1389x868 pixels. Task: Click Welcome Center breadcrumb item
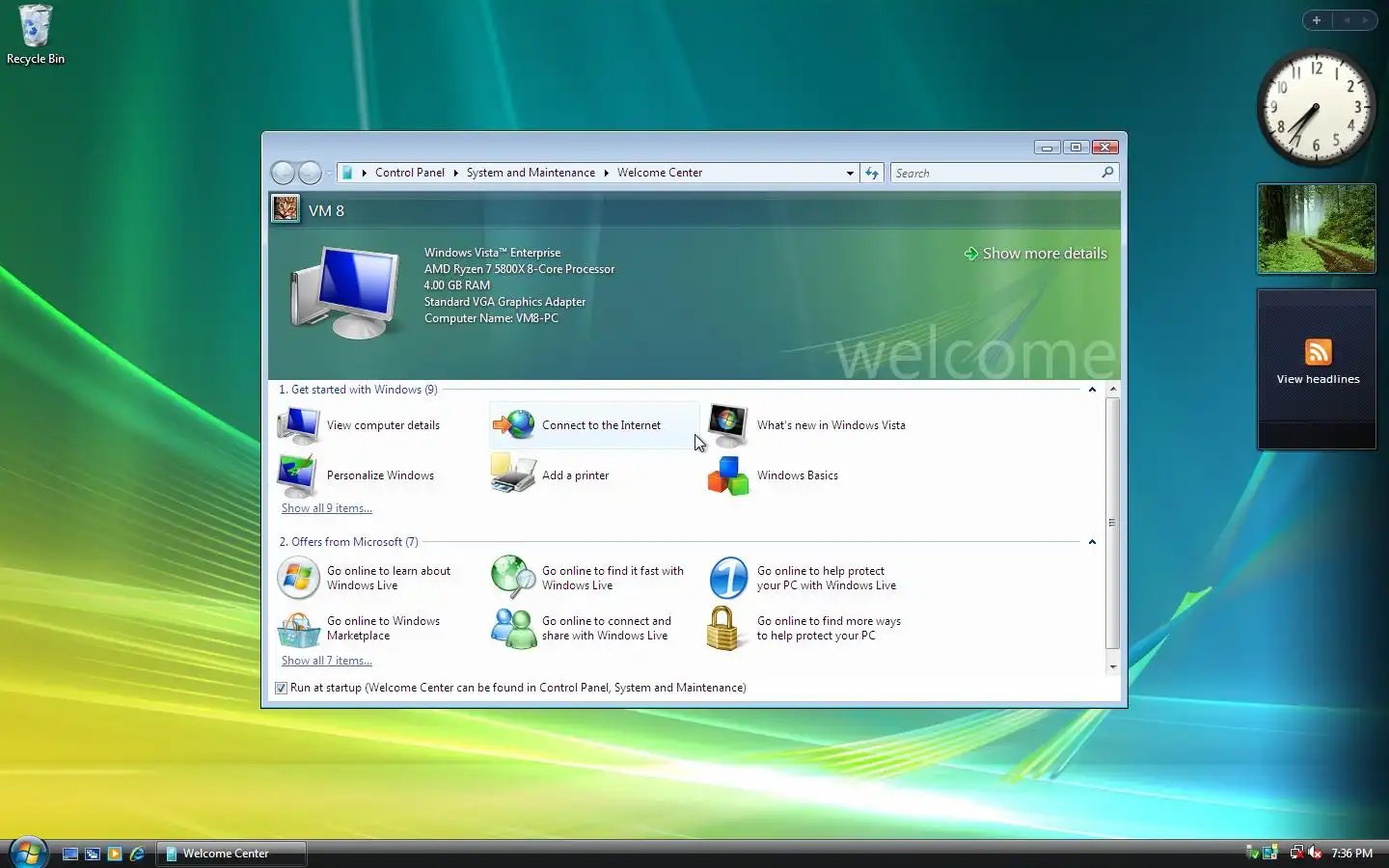click(660, 173)
